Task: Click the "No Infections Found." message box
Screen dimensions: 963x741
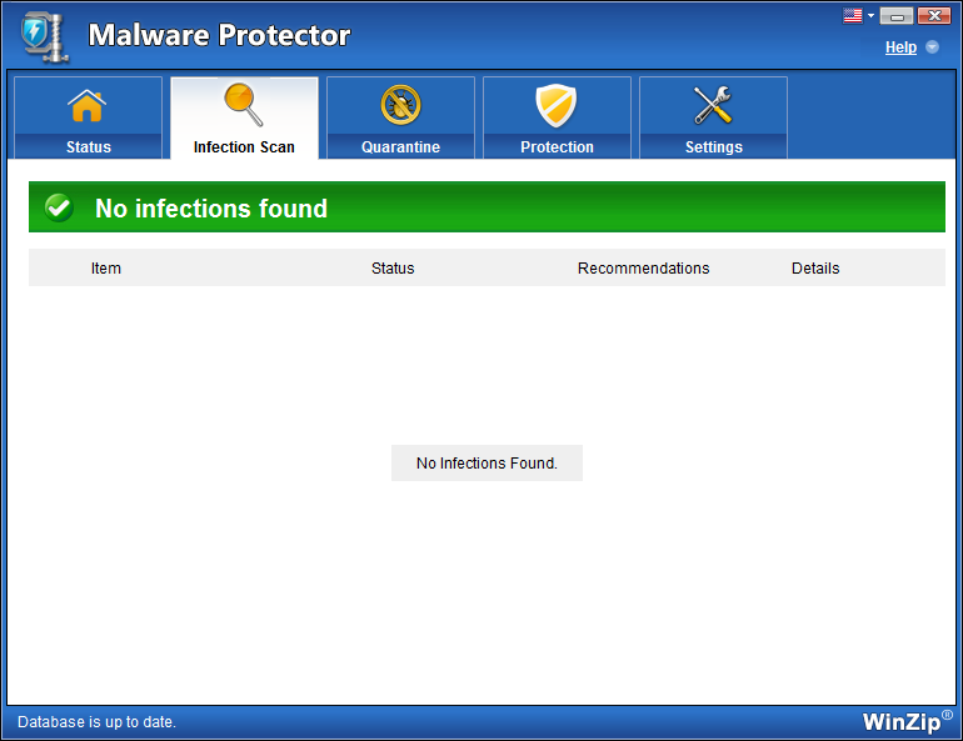Action: pyautogui.click(x=486, y=463)
